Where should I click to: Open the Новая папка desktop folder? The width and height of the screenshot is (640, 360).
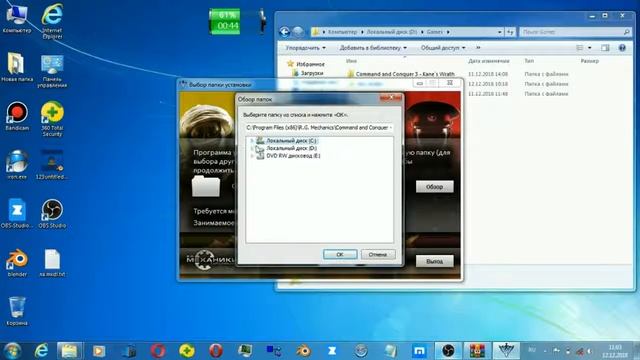tap(17, 67)
